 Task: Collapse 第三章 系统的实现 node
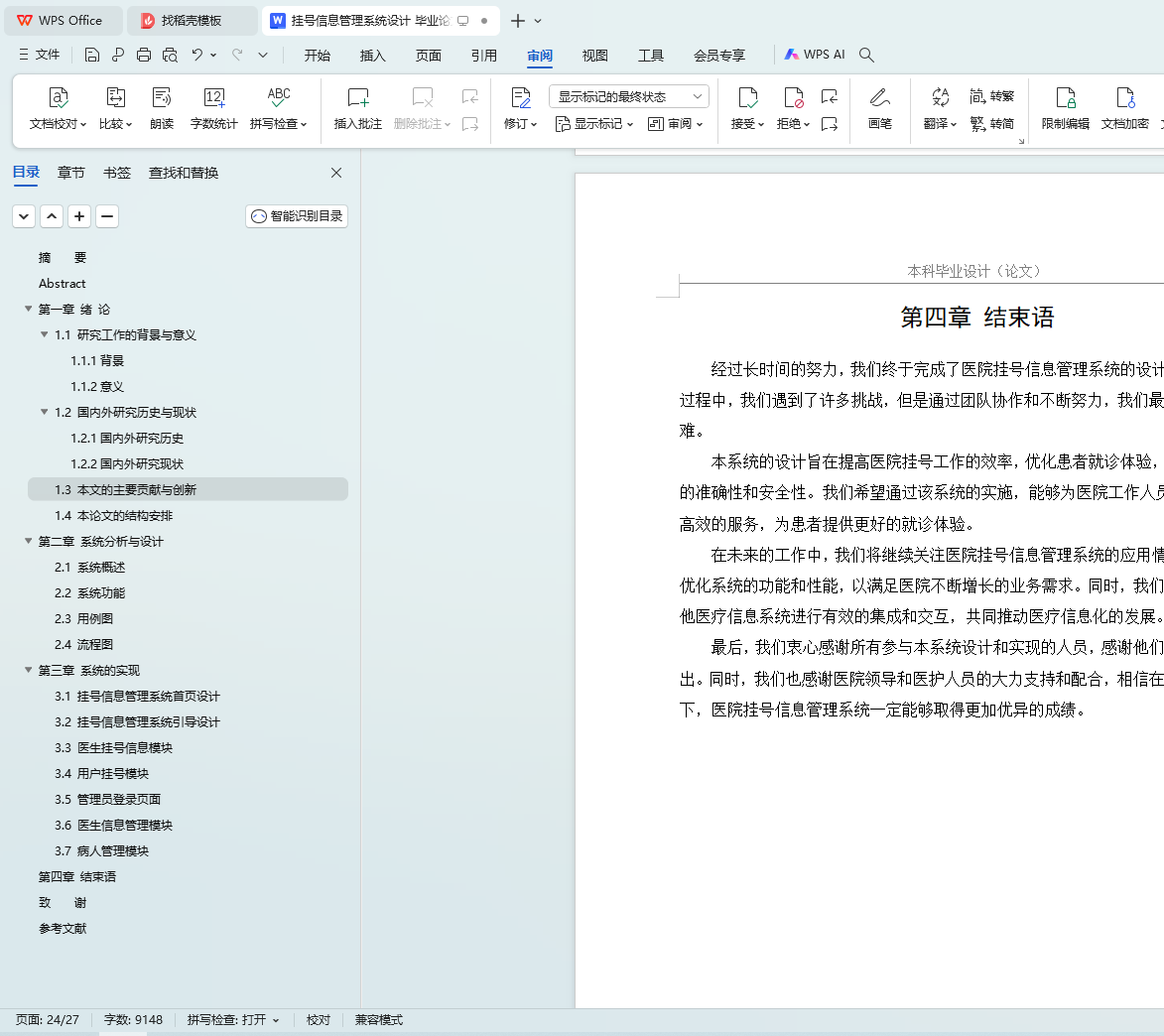[28, 670]
